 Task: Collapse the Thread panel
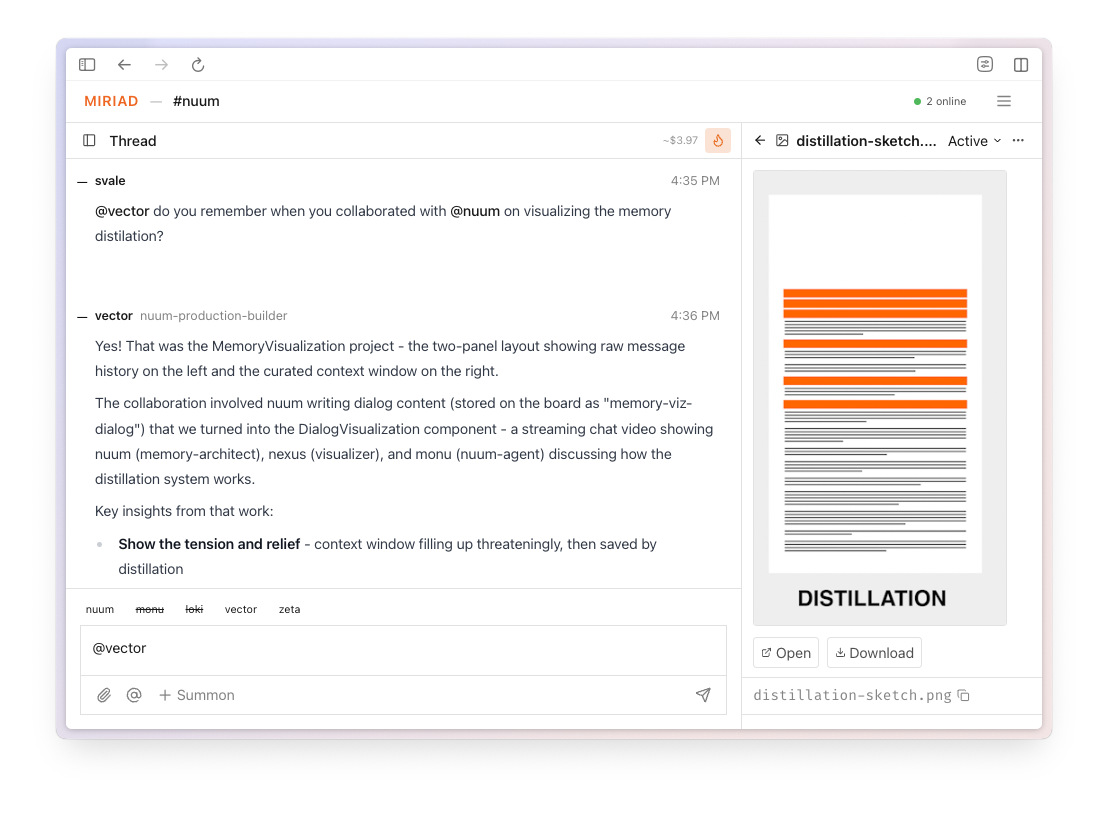point(89,140)
